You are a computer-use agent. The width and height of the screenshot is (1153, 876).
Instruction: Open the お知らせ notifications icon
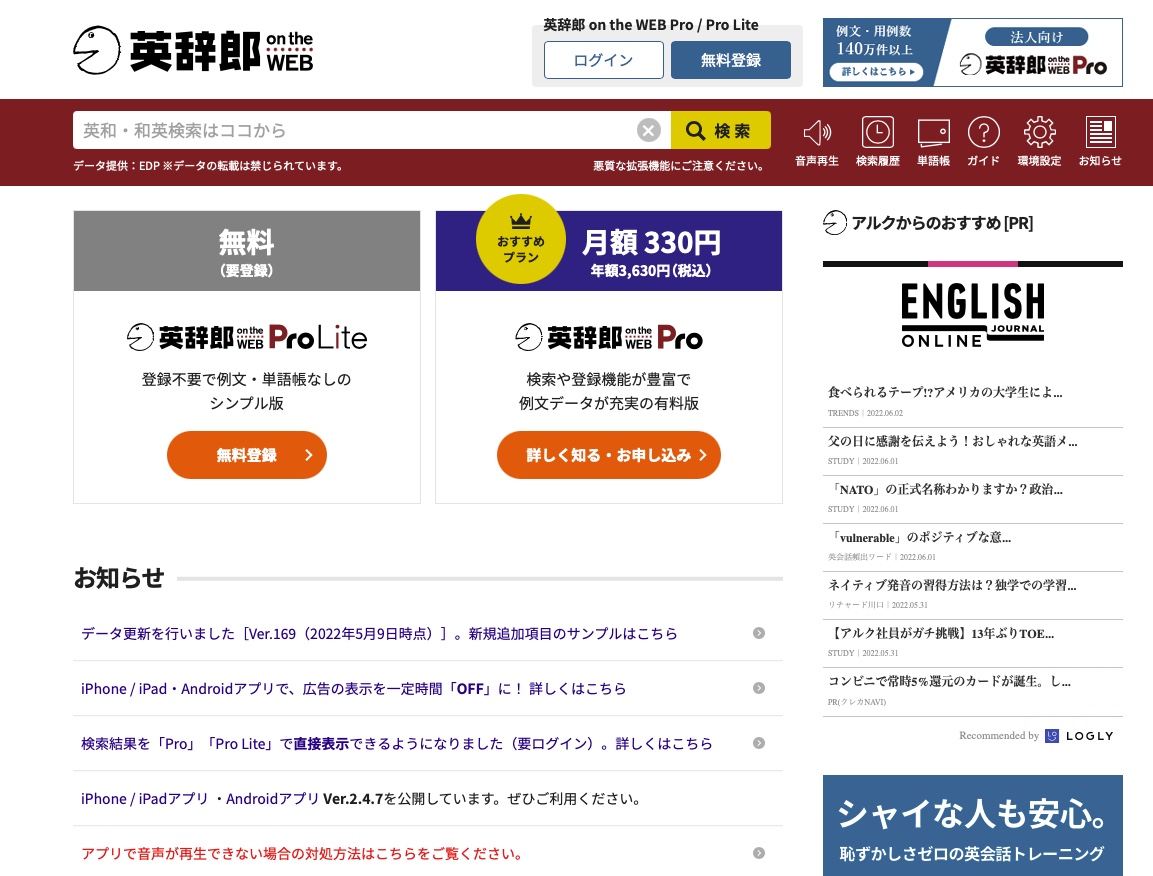coord(1100,131)
